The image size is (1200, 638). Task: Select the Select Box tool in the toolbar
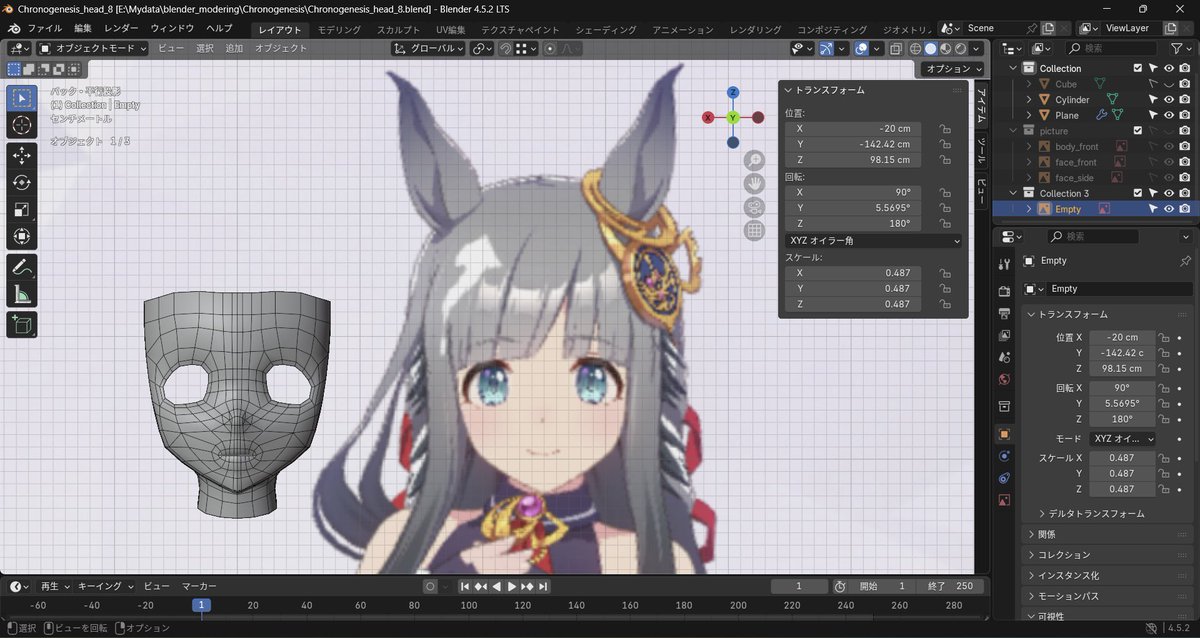coord(22,99)
